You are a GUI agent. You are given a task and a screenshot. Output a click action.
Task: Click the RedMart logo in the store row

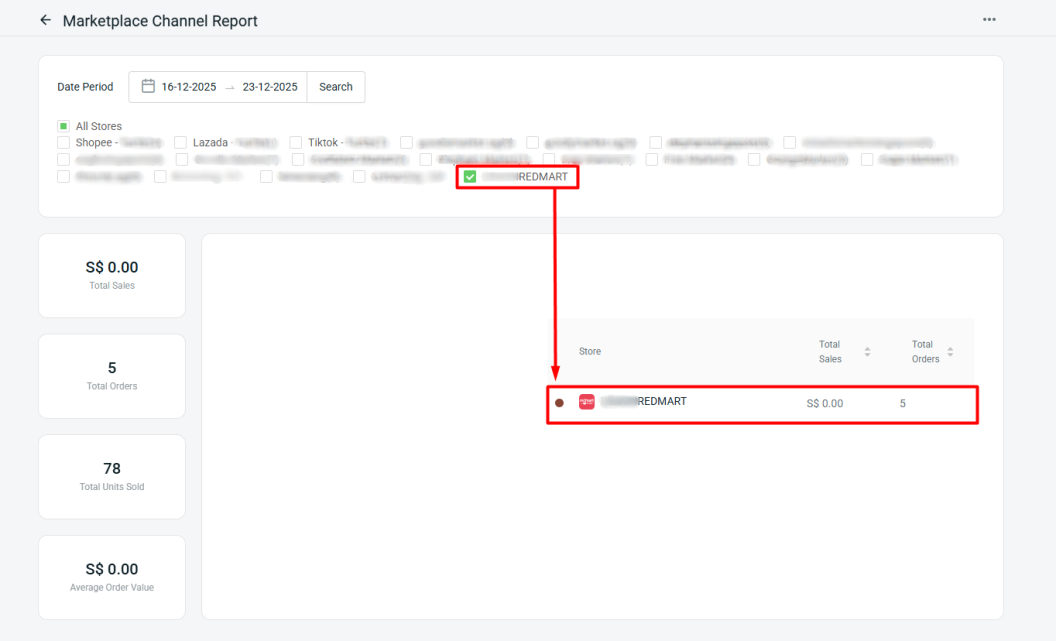coord(587,402)
